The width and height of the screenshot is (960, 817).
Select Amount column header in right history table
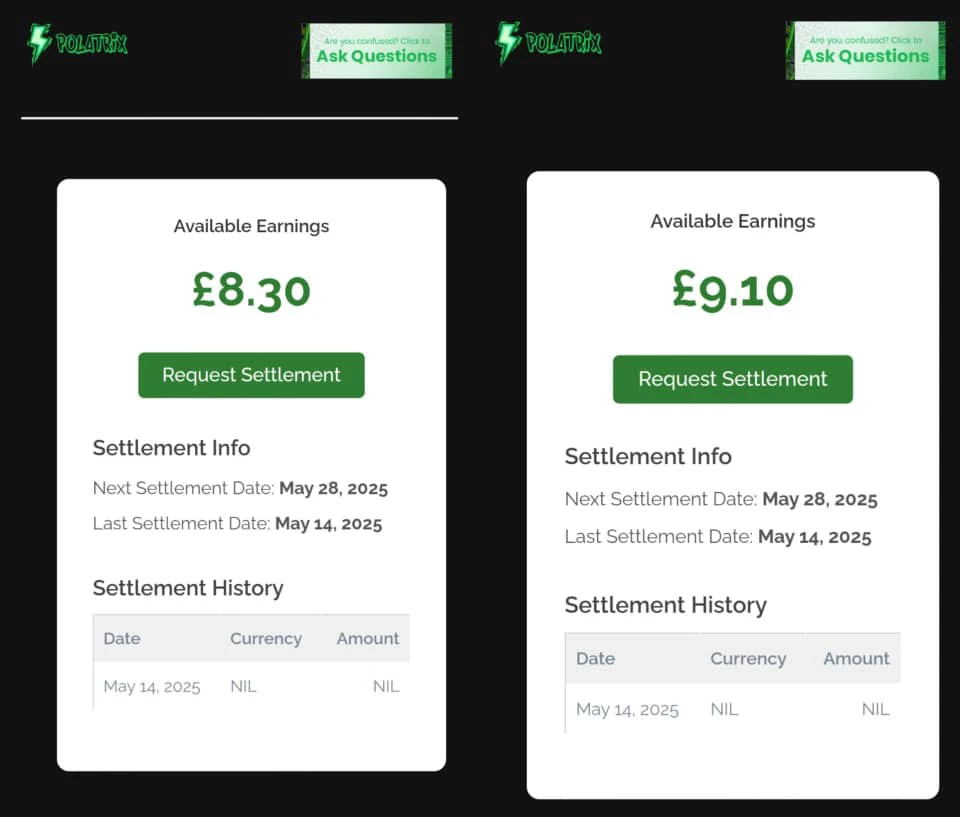coord(856,658)
